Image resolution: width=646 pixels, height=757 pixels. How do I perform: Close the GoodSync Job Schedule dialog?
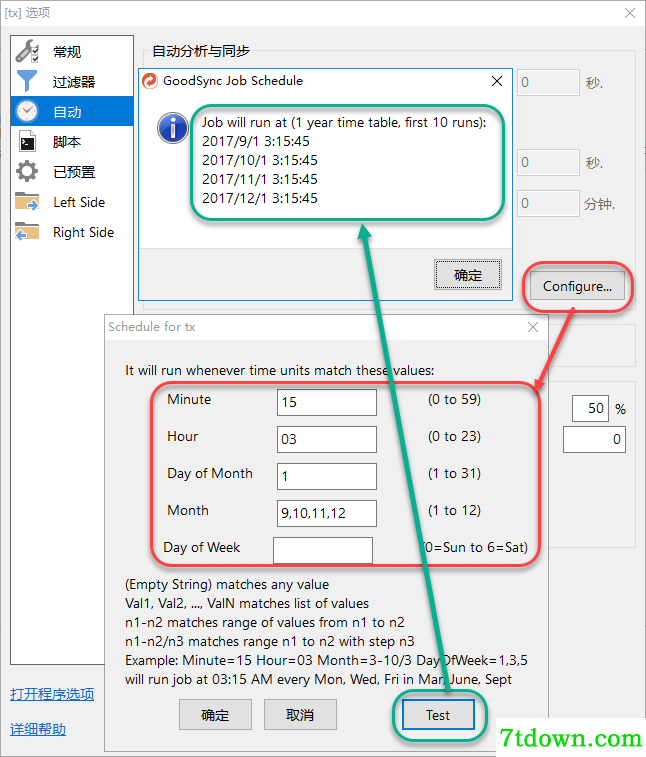[x=497, y=81]
